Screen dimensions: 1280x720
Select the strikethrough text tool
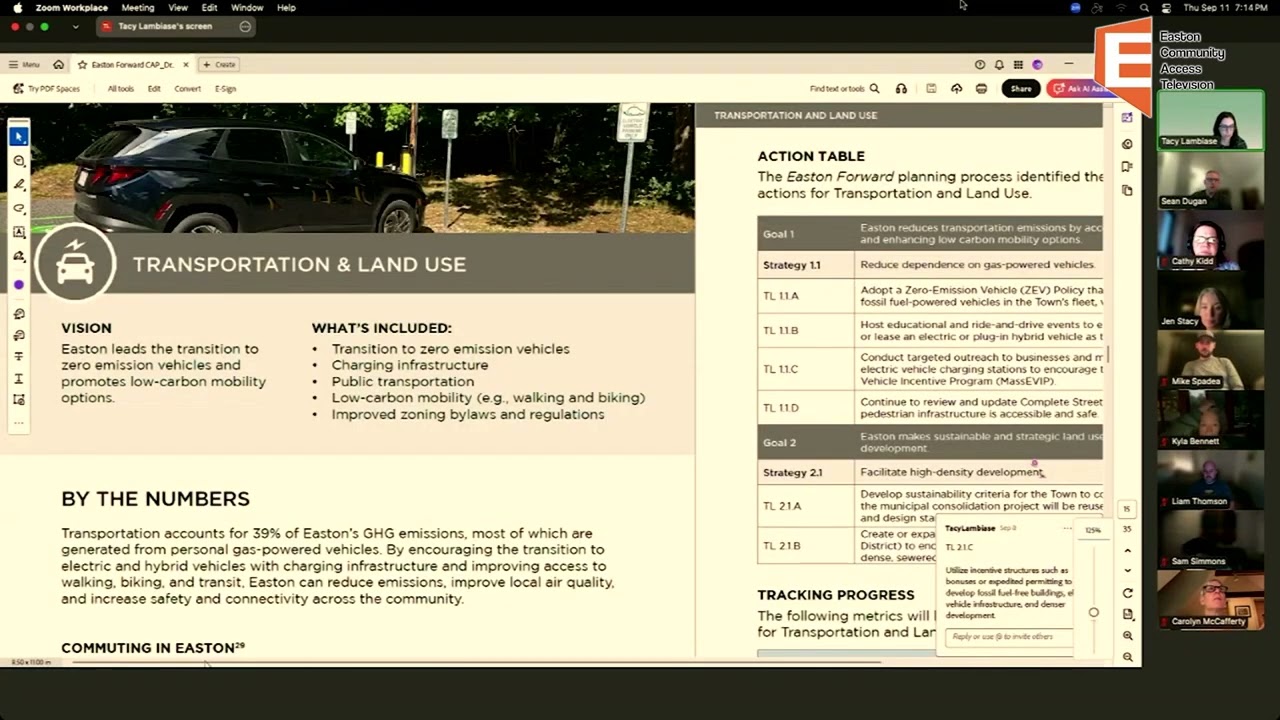click(x=19, y=357)
